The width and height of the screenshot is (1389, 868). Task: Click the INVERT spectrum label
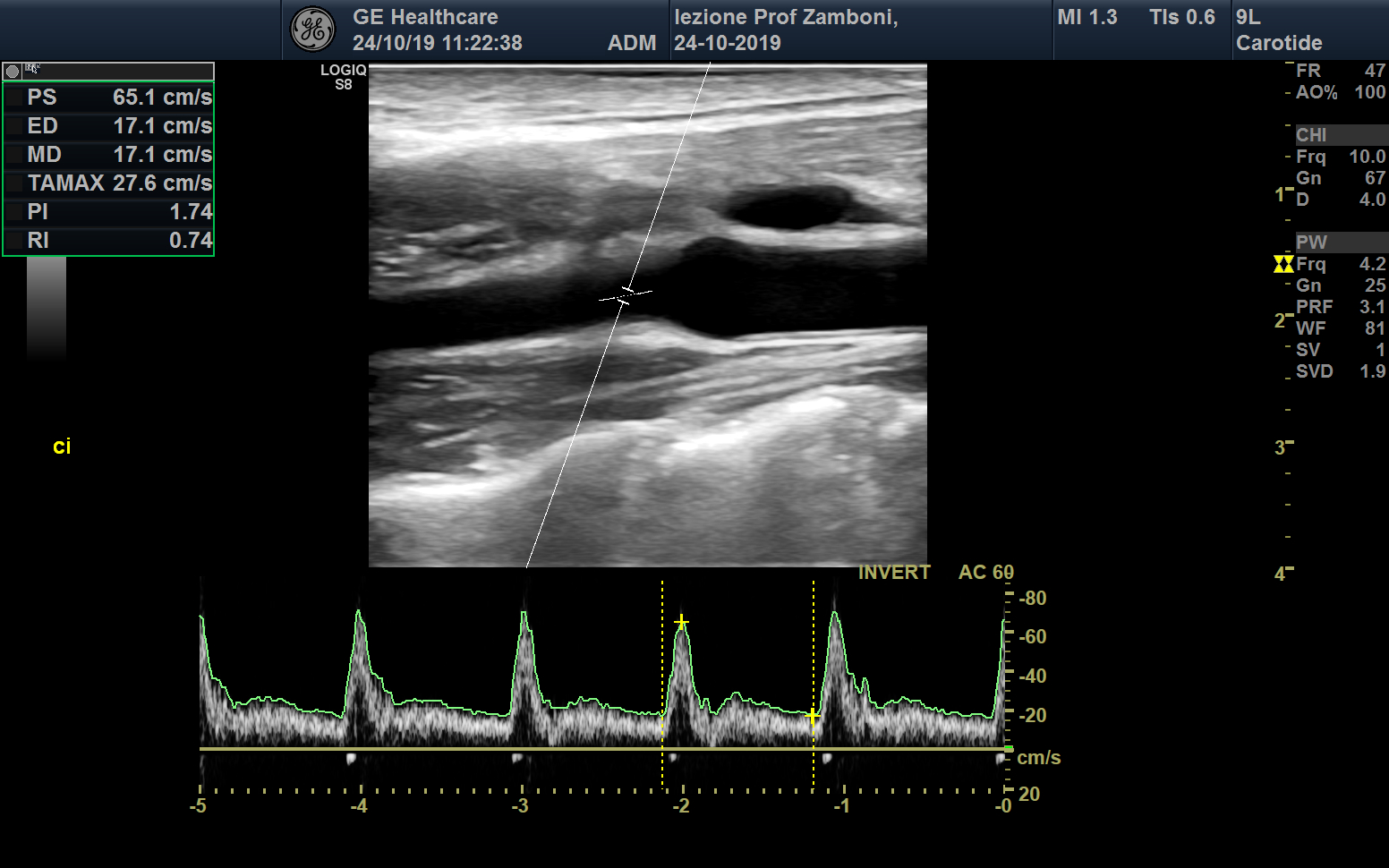point(894,573)
